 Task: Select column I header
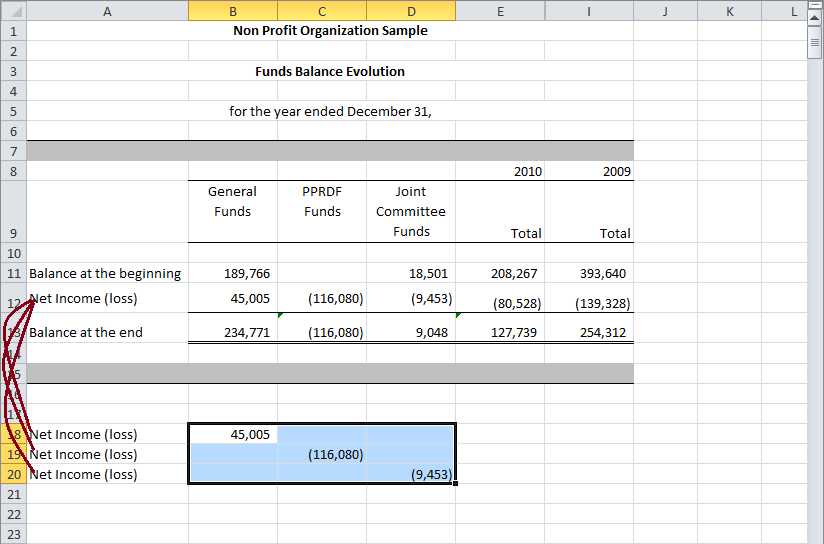[x=589, y=11]
